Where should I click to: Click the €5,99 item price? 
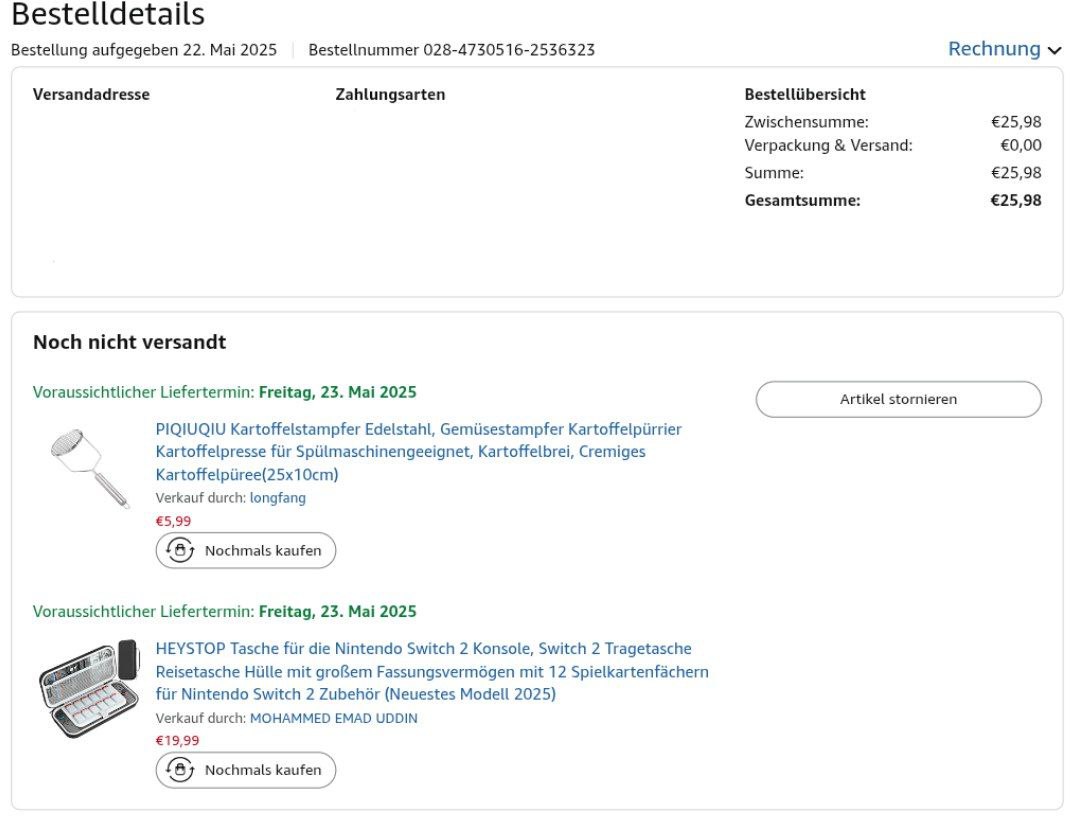[173, 521]
